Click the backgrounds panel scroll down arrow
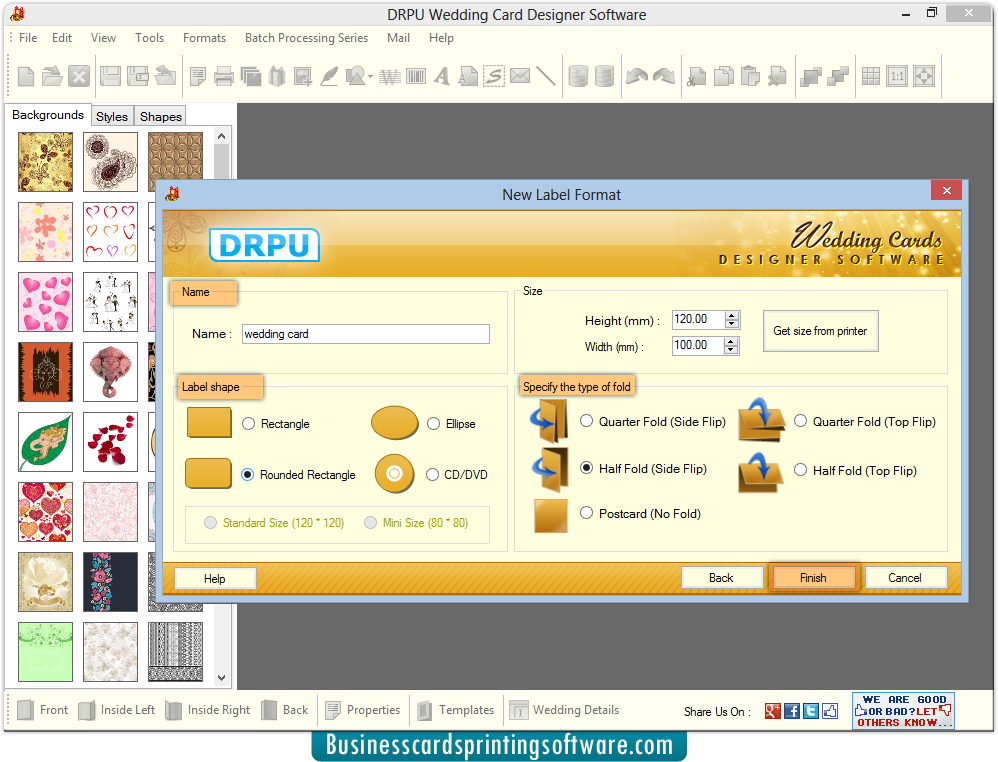The height and width of the screenshot is (762, 998). (x=221, y=678)
